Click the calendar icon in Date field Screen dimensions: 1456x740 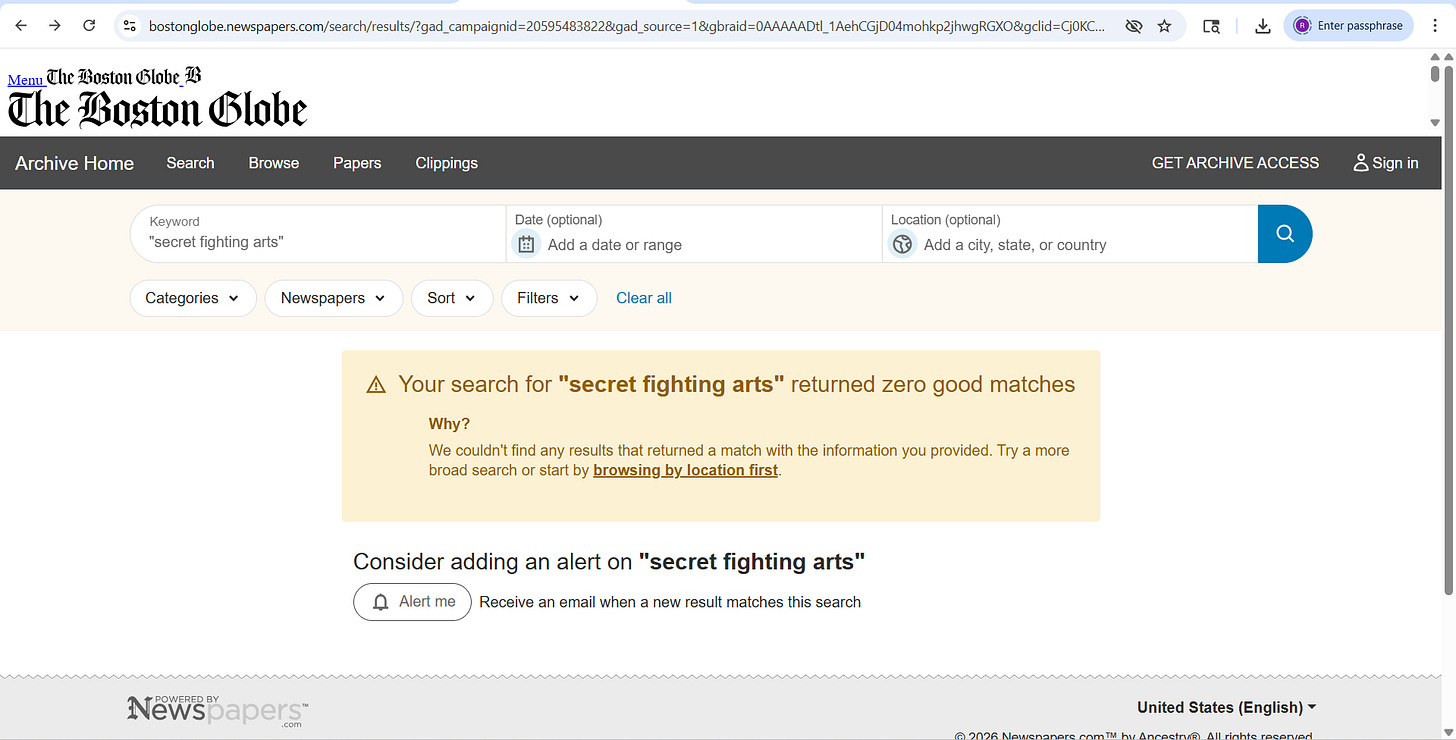526,244
